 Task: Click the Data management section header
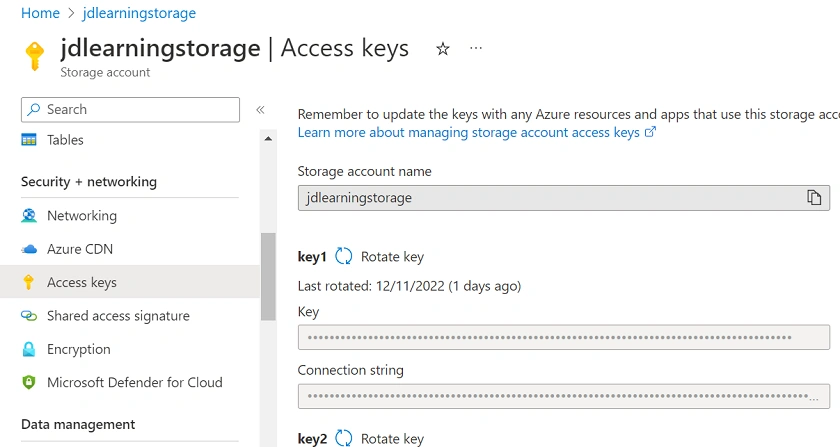tap(78, 424)
